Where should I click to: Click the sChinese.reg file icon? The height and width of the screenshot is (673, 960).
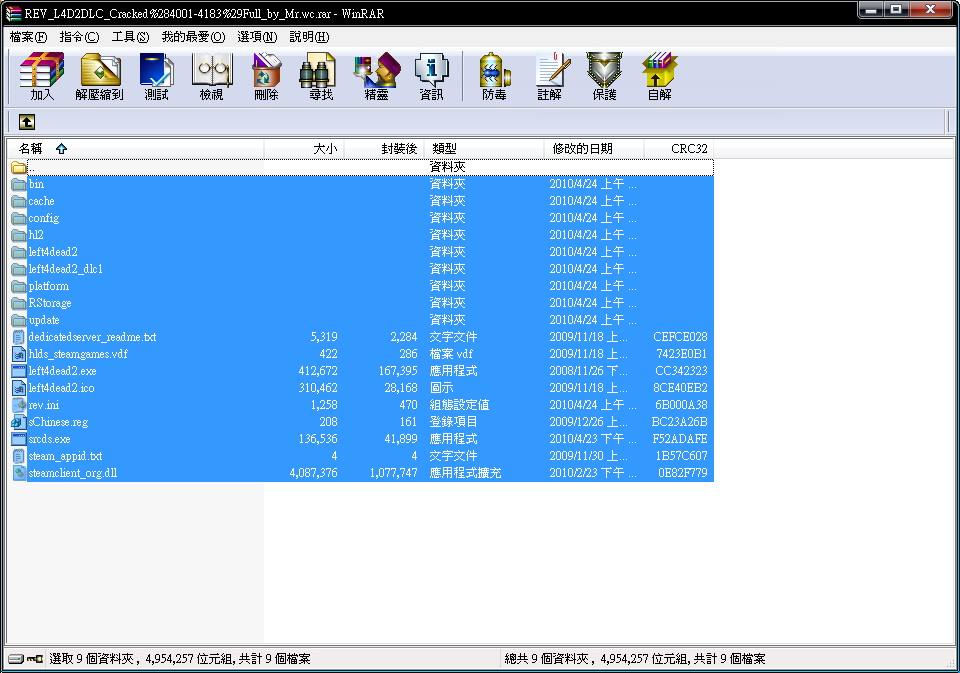click(19, 422)
